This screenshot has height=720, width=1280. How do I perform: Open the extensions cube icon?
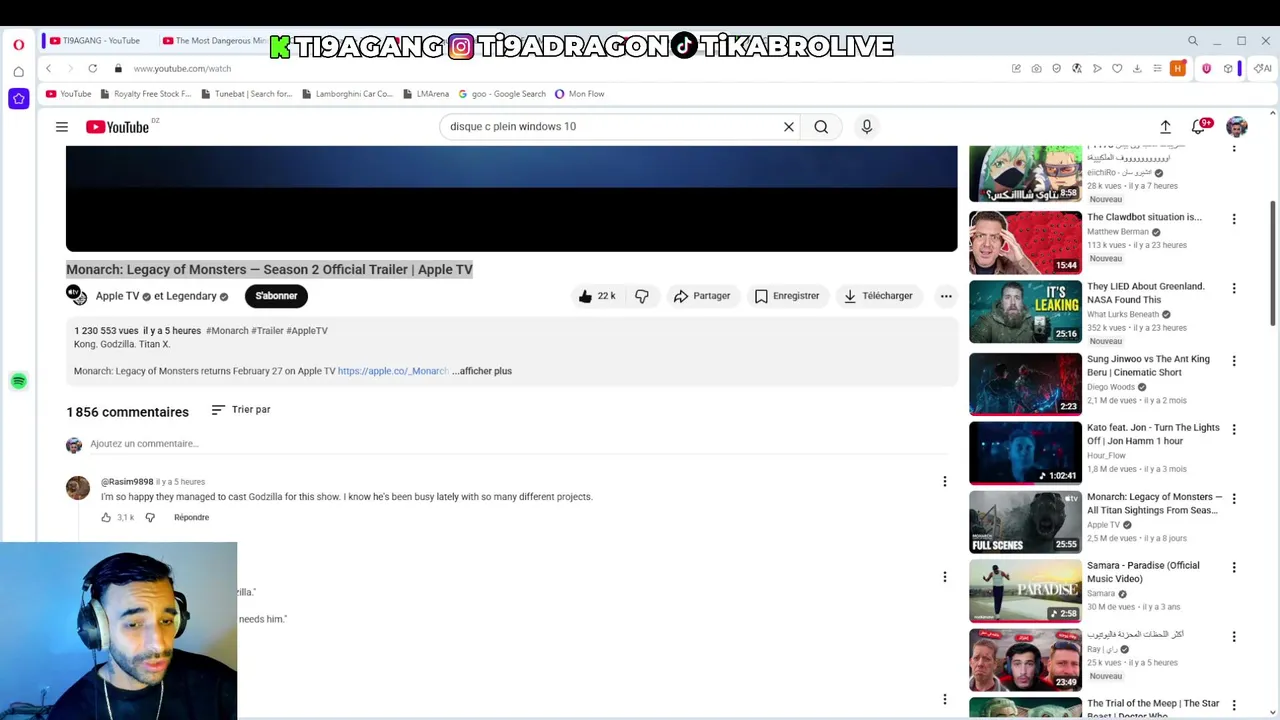1227,68
